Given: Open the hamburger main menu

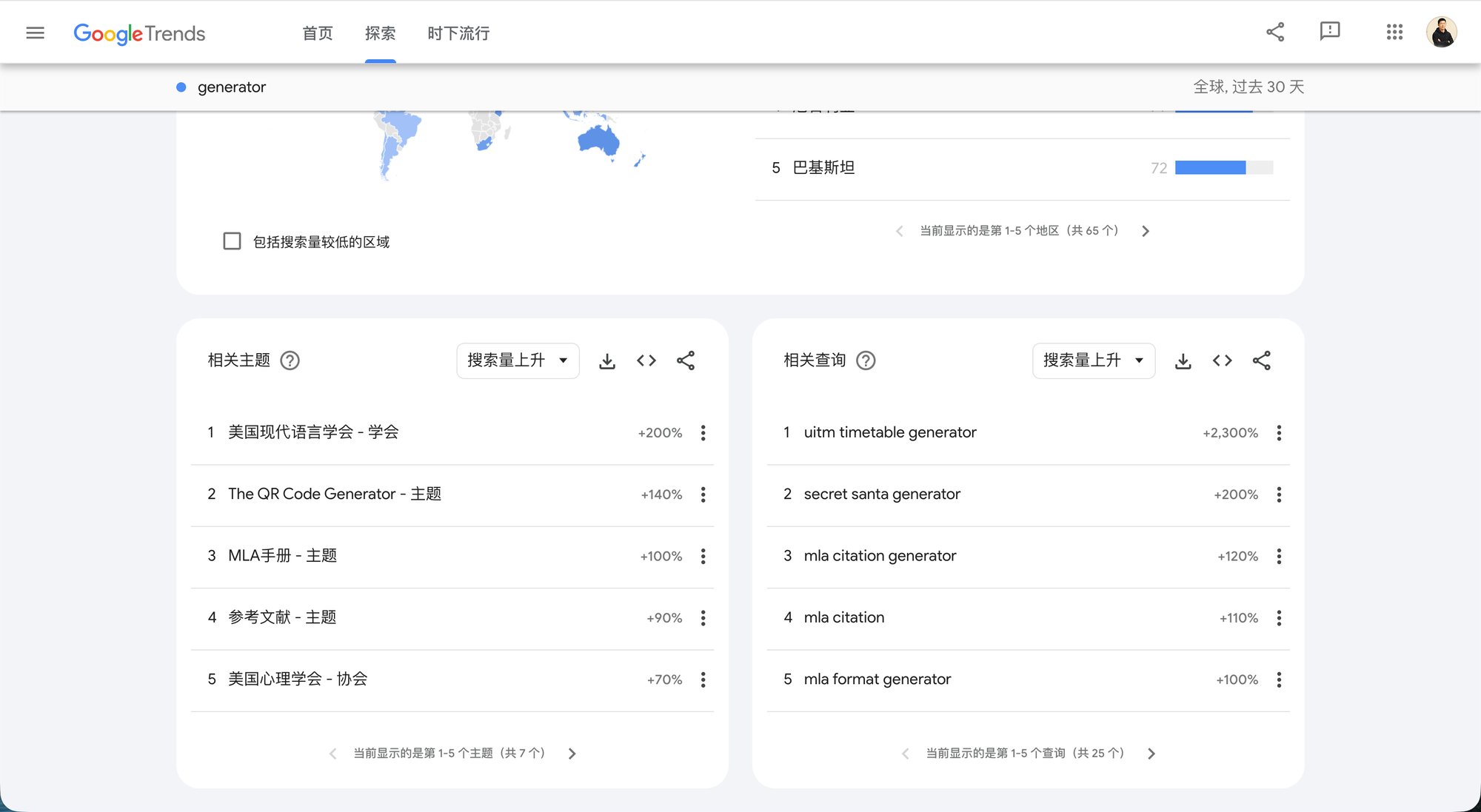Looking at the screenshot, I should [x=35, y=33].
